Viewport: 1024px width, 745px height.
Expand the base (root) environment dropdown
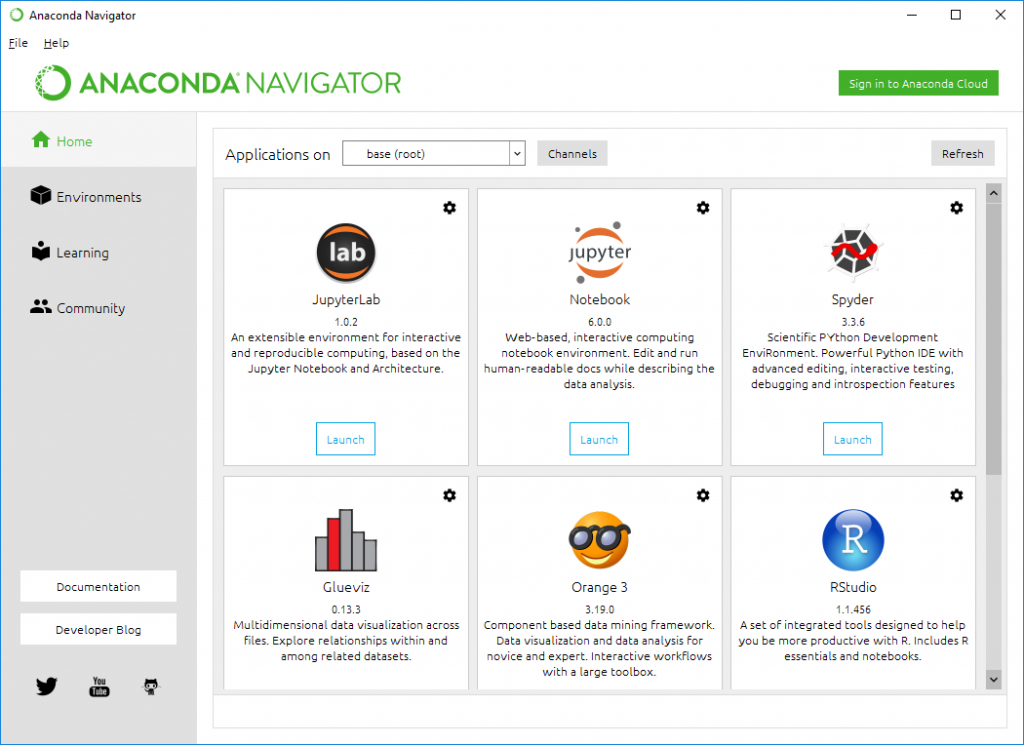click(x=516, y=154)
